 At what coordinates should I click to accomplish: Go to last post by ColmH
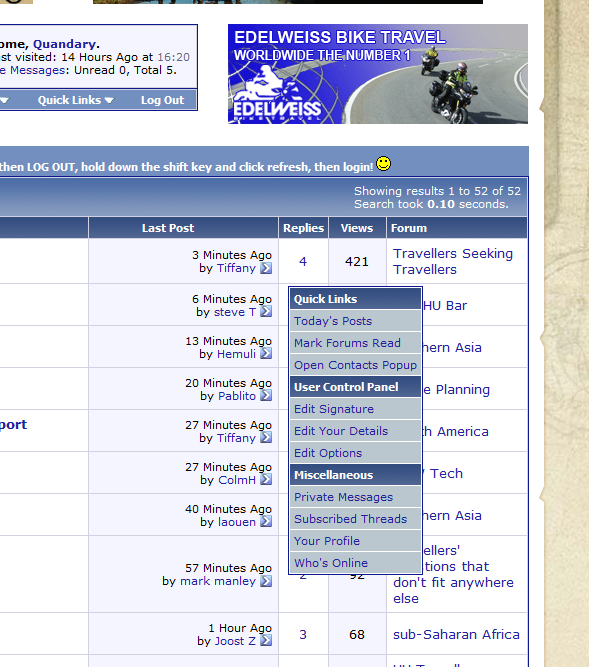(266, 480)
